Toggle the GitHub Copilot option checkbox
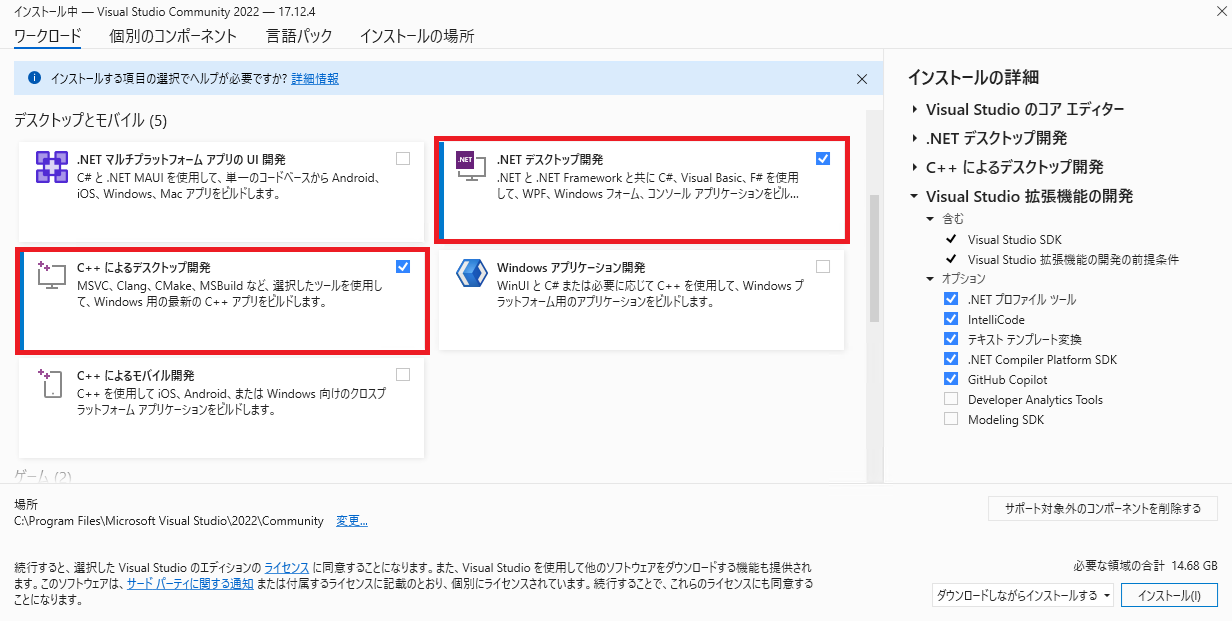1232x621 pixels. pos(951,379)
